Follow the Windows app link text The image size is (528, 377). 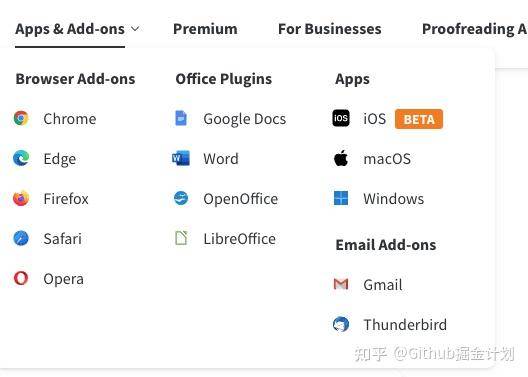tap(394, 199)
